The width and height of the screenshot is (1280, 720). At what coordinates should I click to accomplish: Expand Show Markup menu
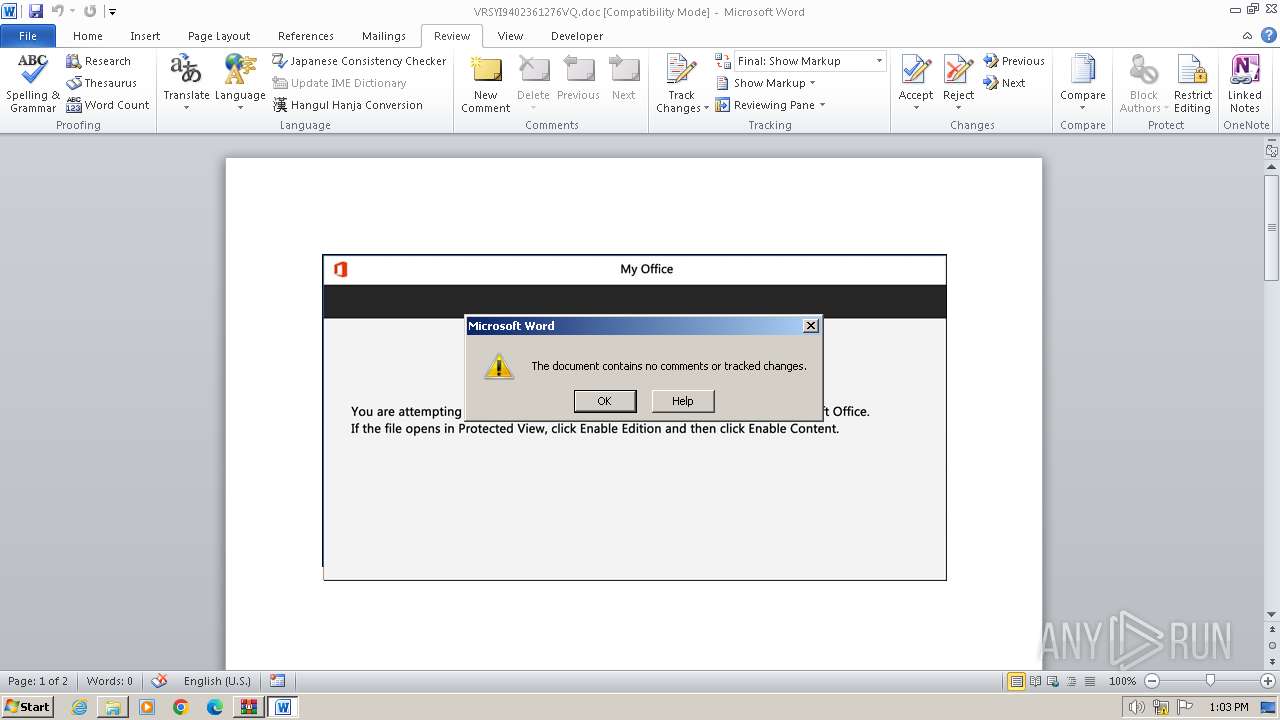tap(766, 83)
